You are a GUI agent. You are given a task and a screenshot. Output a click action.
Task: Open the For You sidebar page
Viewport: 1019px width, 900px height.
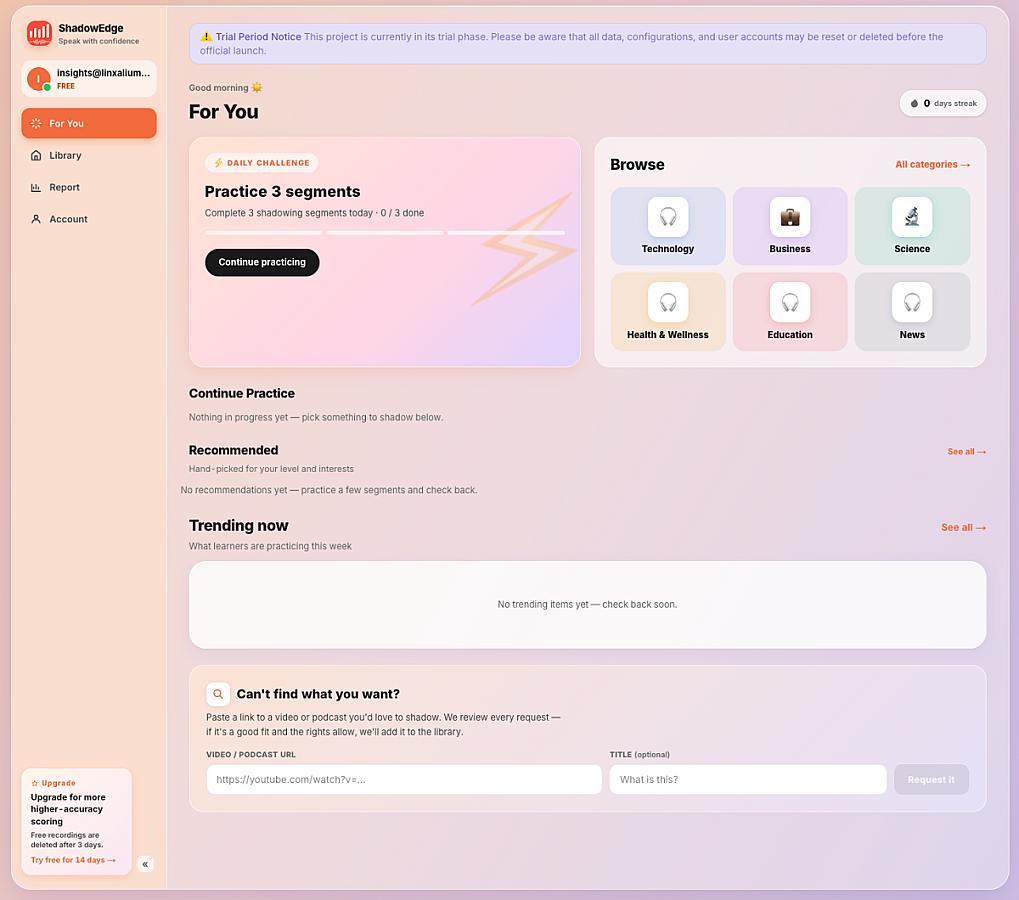[x=88, y=123]
